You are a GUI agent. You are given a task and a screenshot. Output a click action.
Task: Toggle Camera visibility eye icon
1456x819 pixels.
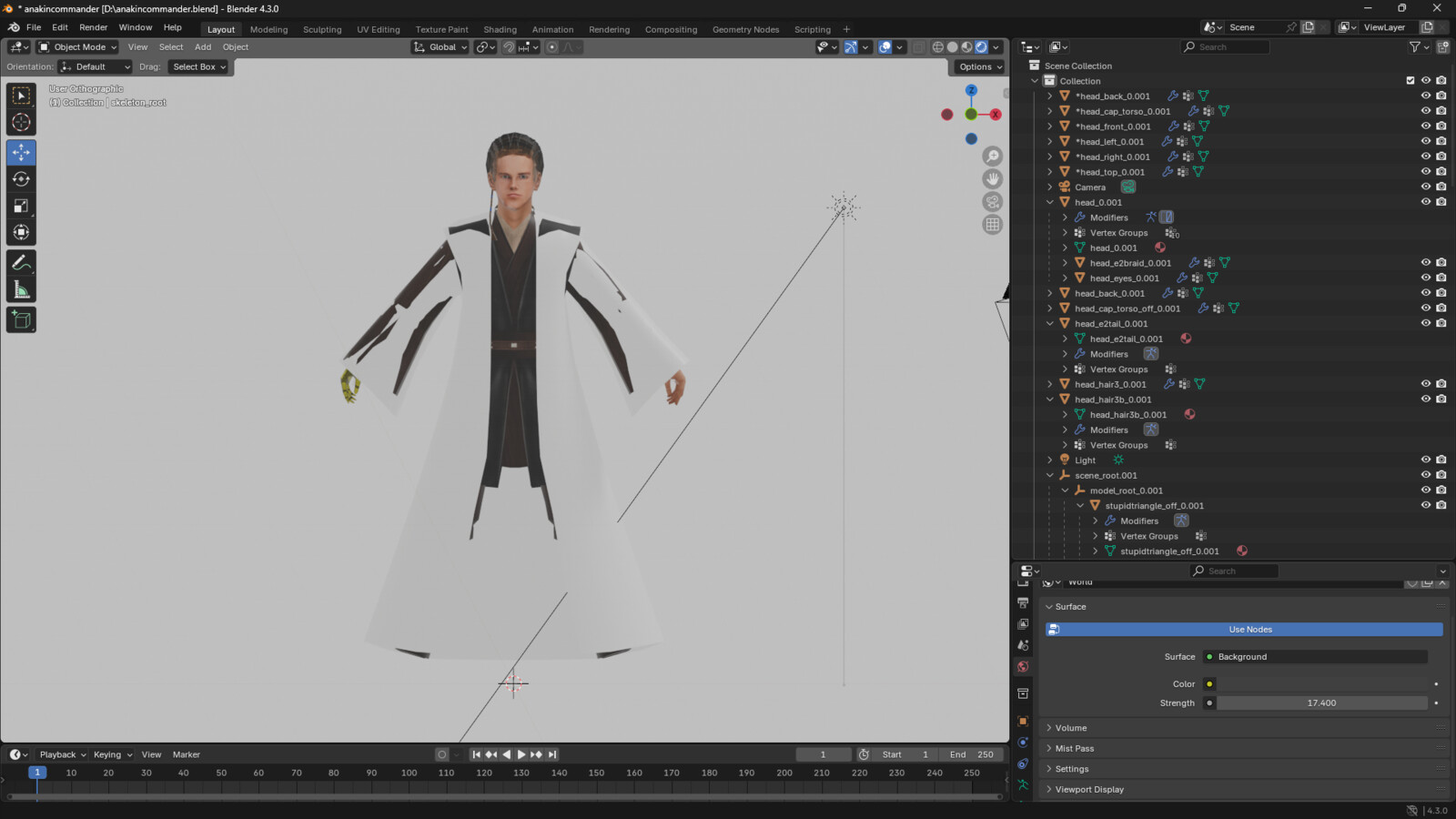(1426, 187)
